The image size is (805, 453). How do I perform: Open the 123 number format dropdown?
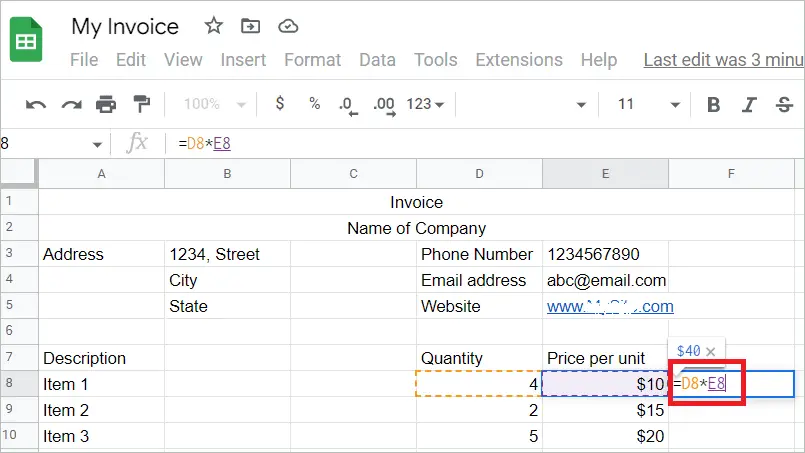click(x=425, y=104)
